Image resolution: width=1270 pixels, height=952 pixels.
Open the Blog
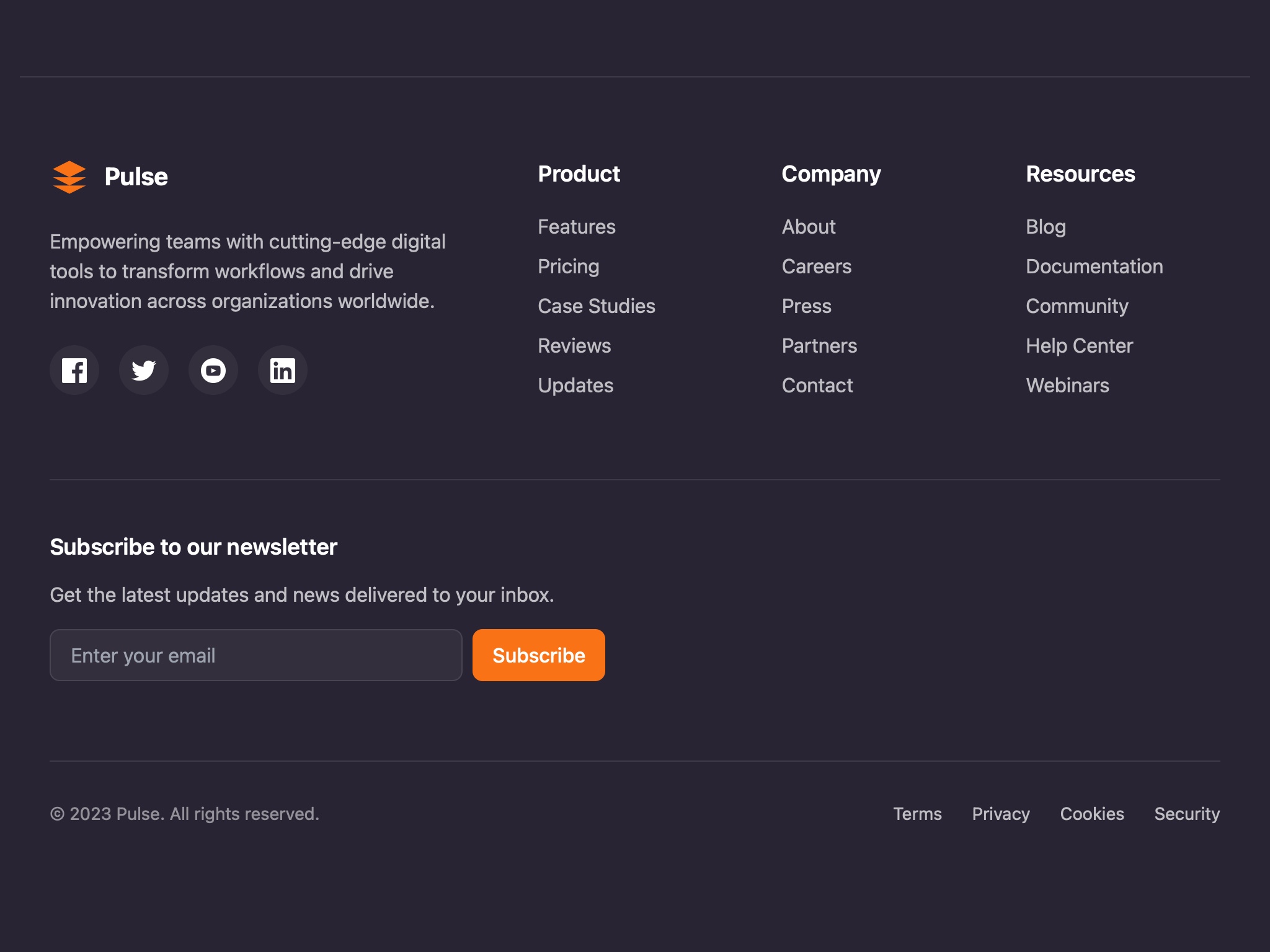click(1046, 227)
